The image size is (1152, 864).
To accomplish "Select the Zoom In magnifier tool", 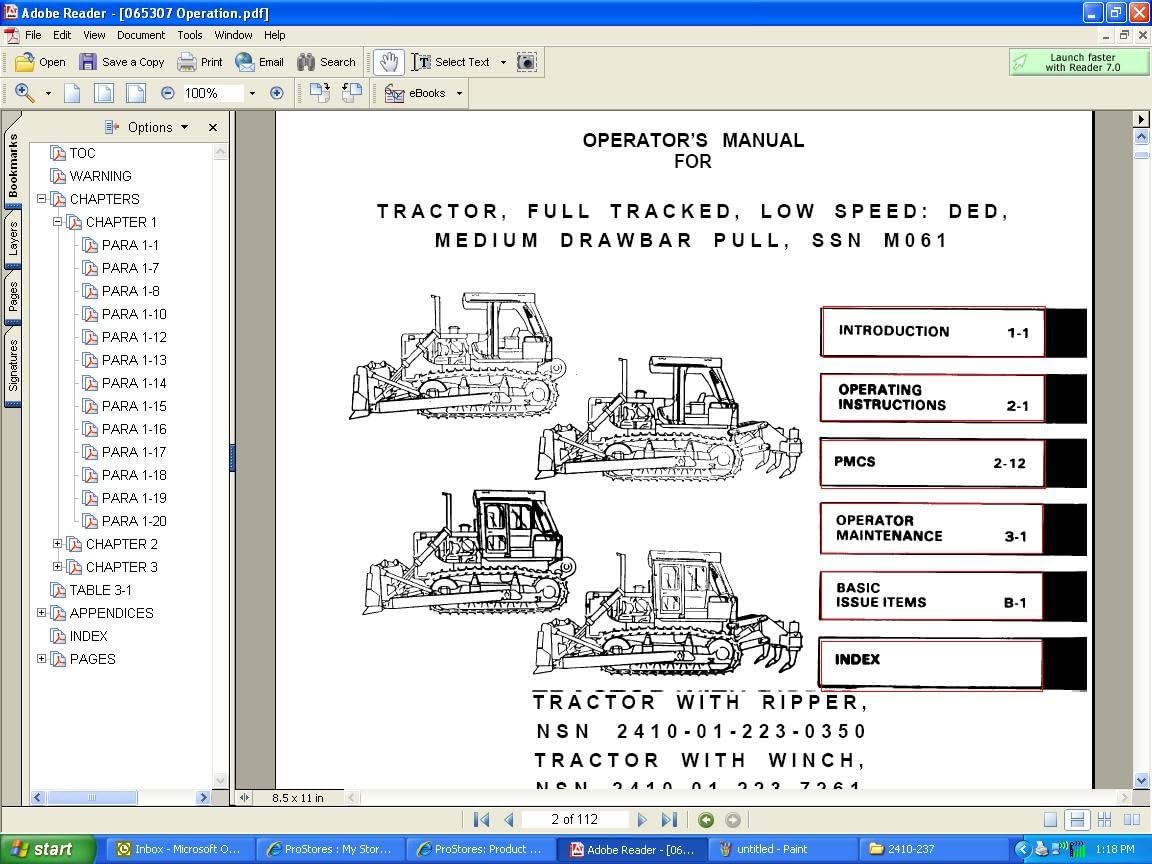I will (x=25, y=93).
